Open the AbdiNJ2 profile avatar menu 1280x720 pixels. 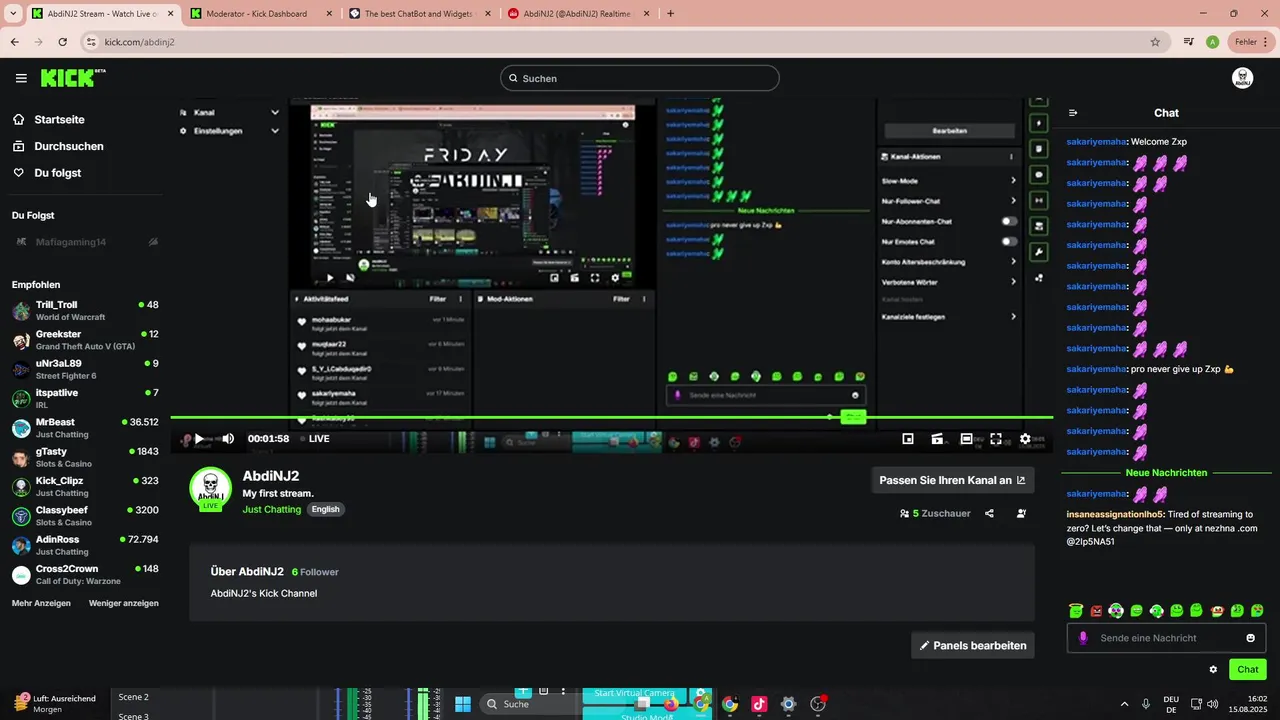point(1243,78)
